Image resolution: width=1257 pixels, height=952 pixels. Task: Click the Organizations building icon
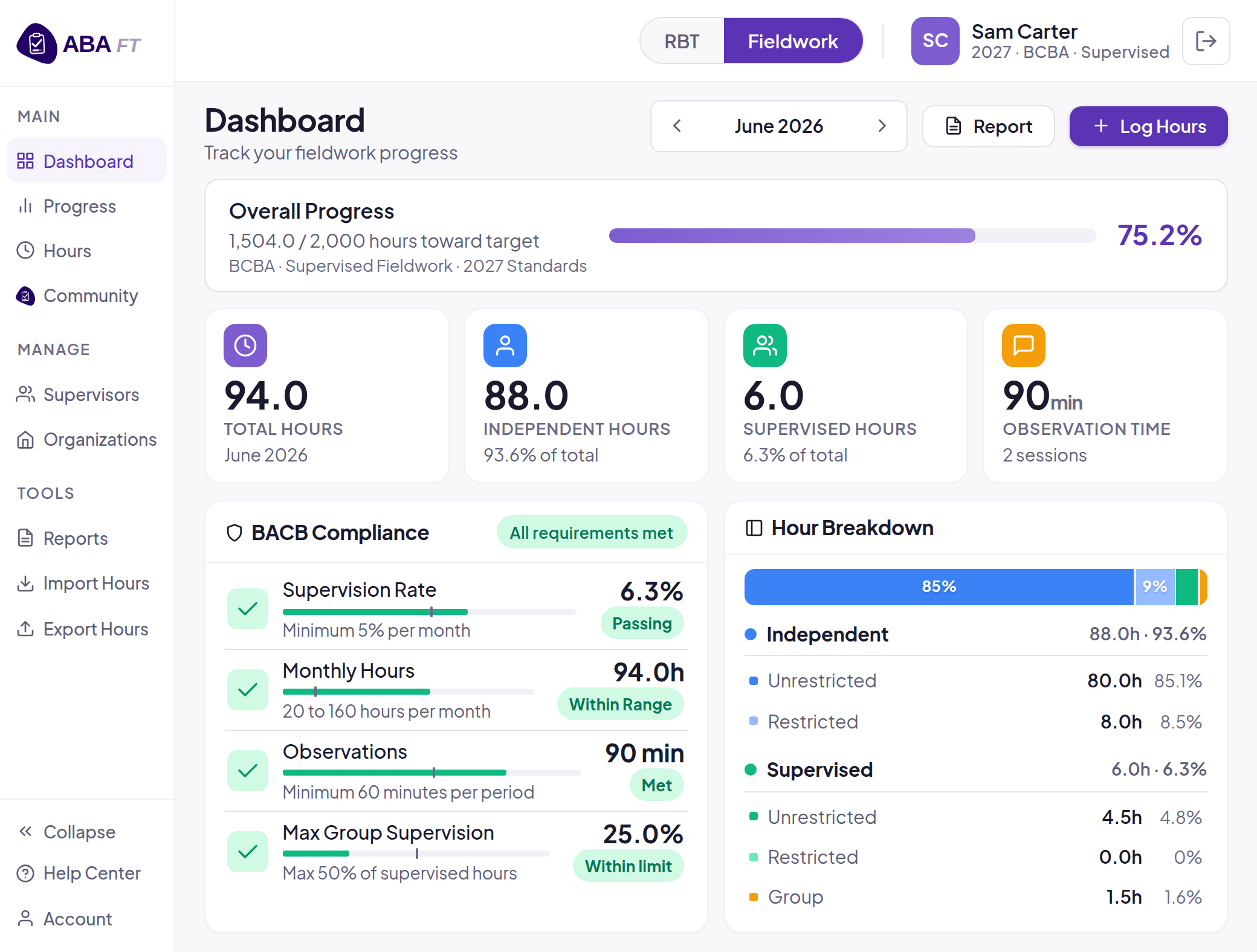(x=25, y=440)
